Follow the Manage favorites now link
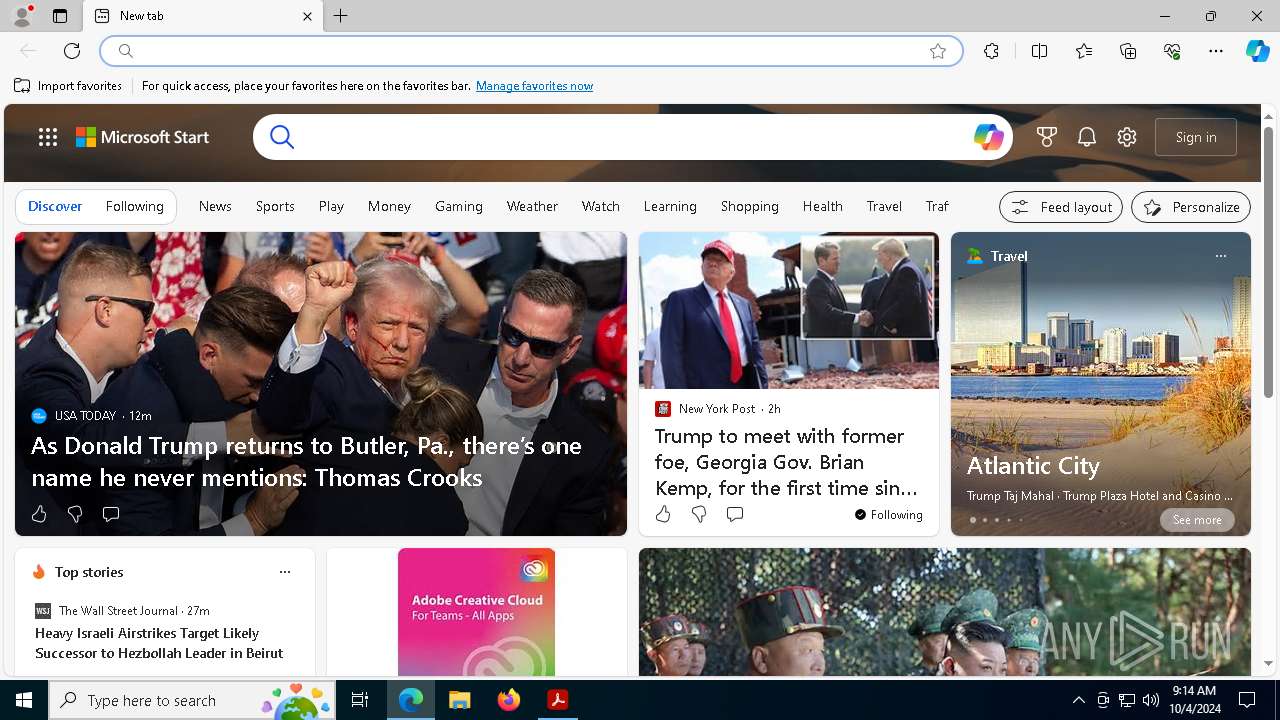The width and height of the screenshot is (1280, 720). click(x=534, y=86)
